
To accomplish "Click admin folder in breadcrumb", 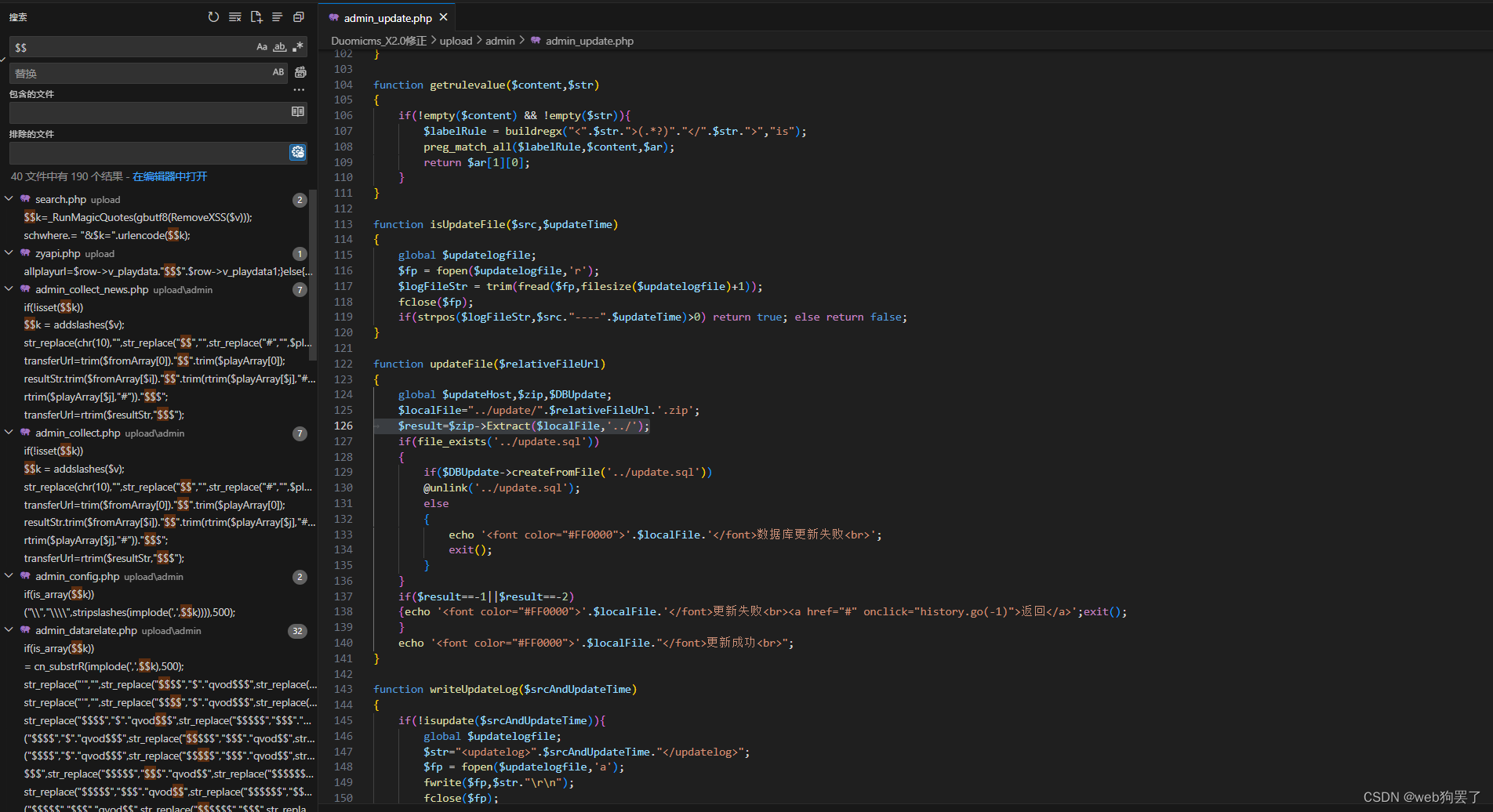I will pyautogui.click(x=500, y=41).
